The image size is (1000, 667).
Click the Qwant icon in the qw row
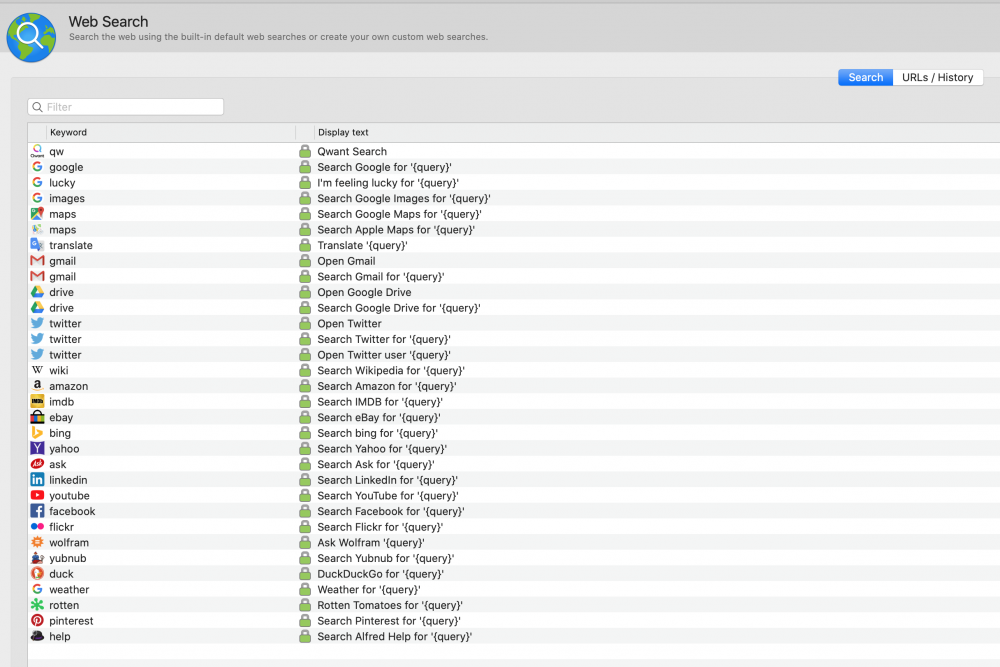point(37,152)
